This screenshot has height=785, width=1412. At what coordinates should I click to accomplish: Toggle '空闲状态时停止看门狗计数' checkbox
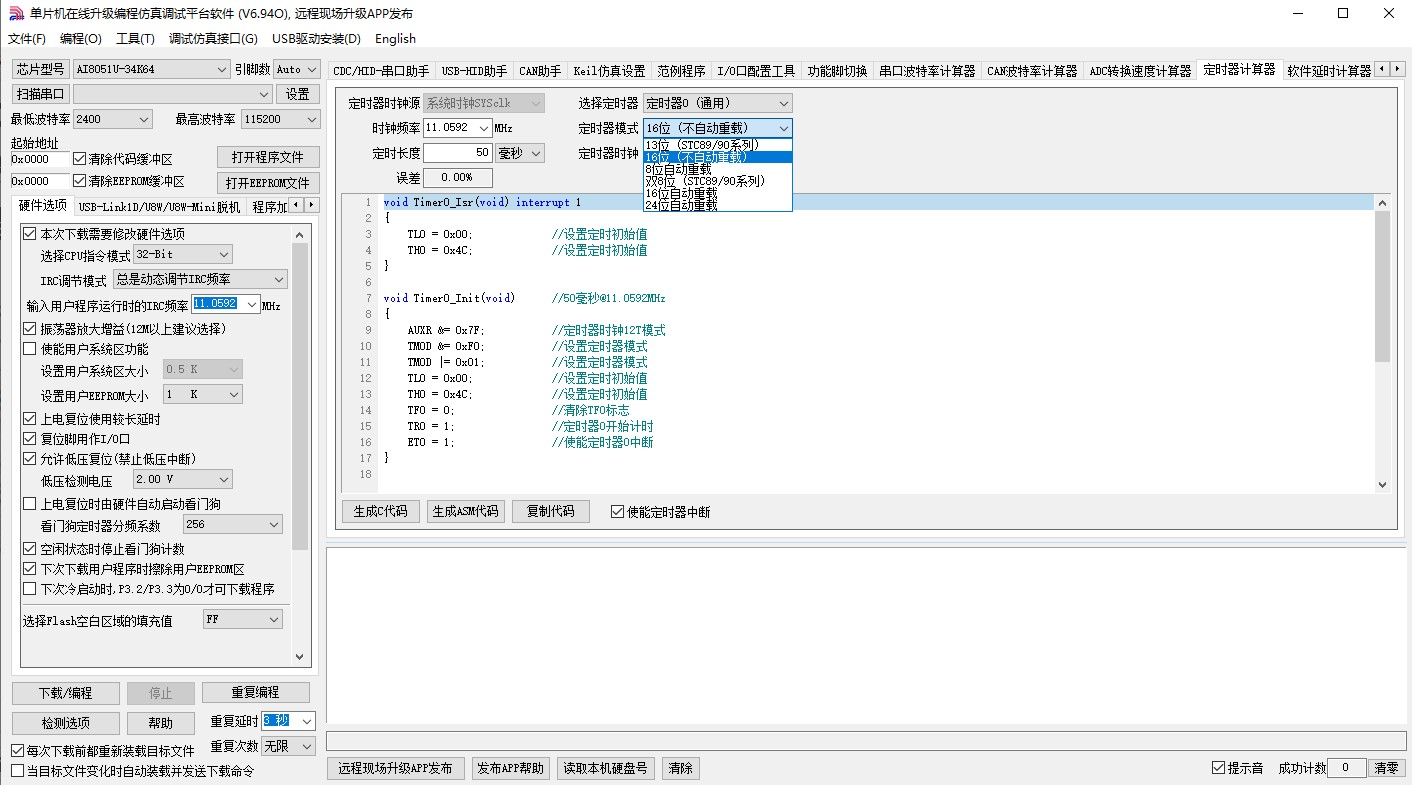[x=29, y=549]
